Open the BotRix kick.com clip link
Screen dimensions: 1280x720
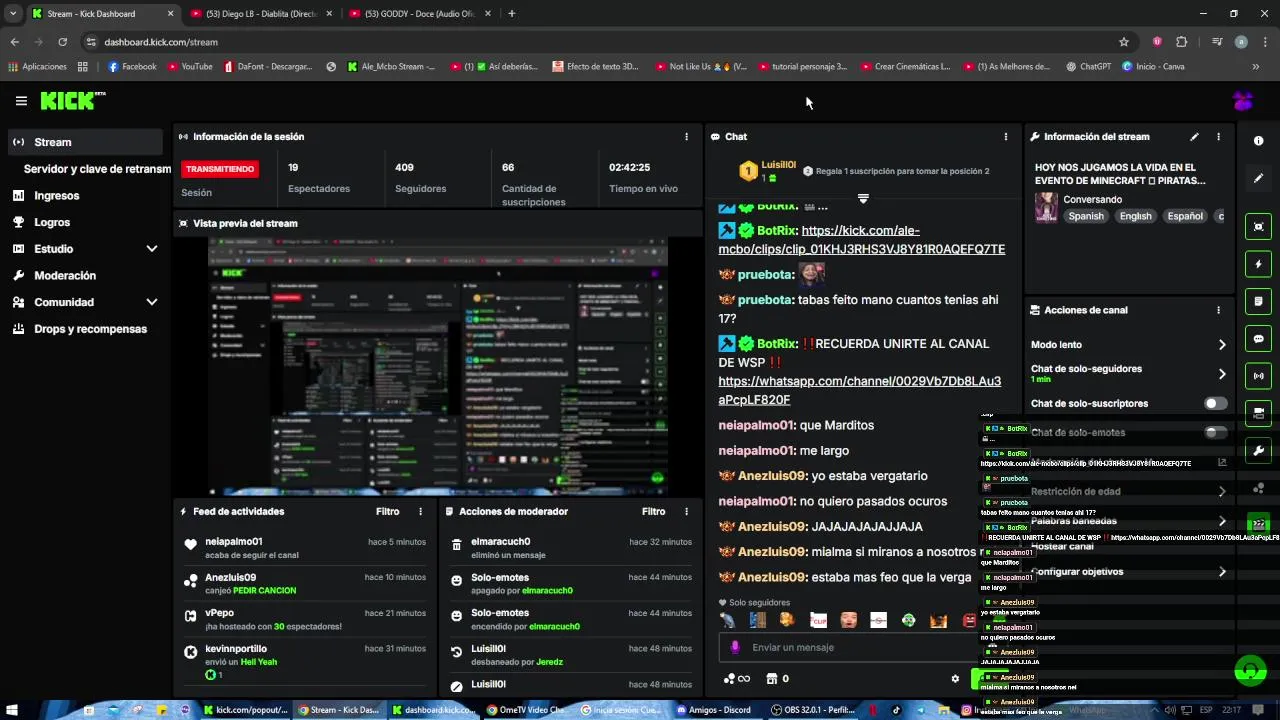click(x=861, y=240)
